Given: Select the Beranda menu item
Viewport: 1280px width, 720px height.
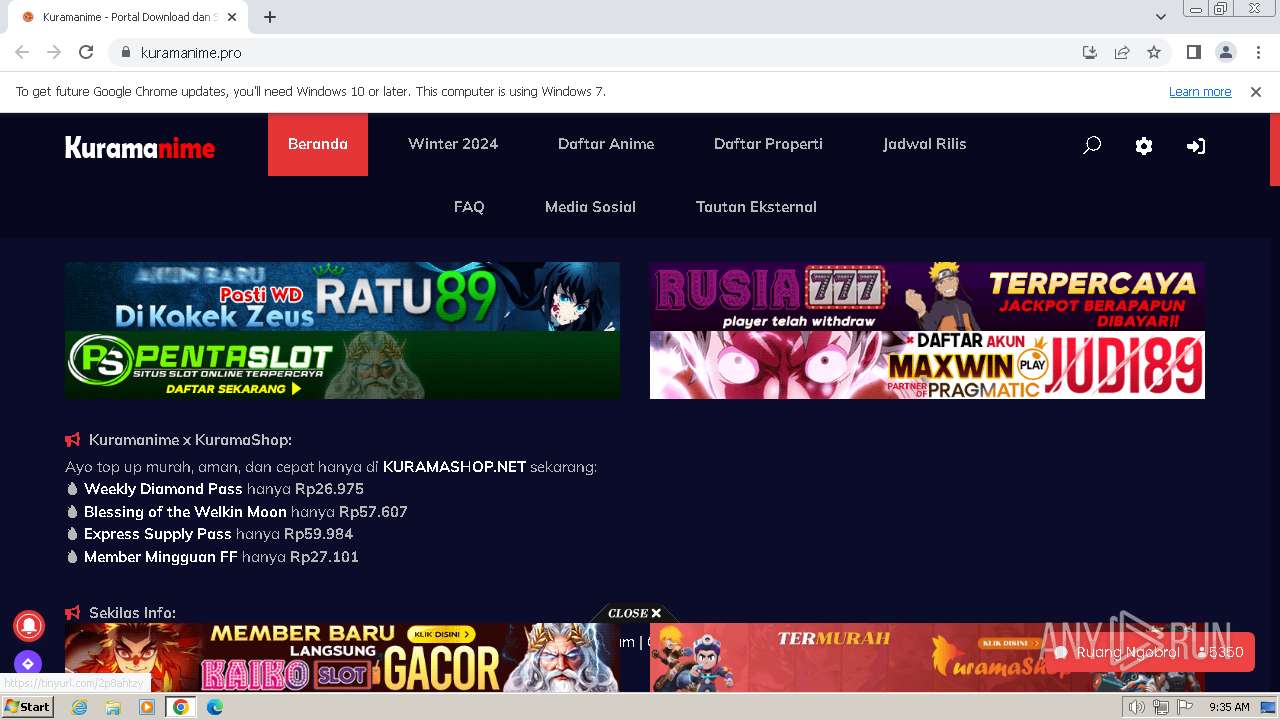Looking at the screenshot, I should coord(318,144).
